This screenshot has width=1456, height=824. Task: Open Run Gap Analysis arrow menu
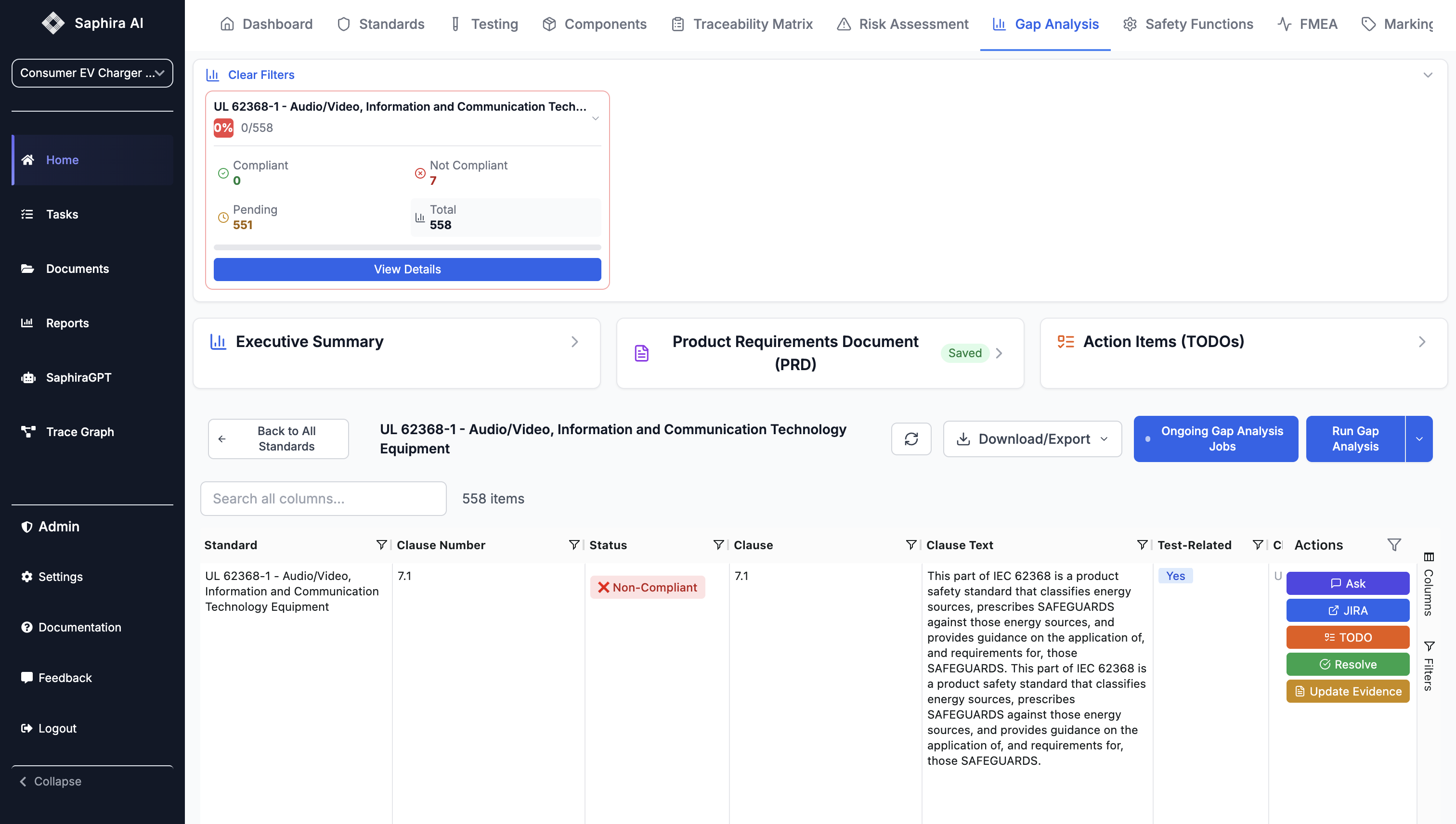tap(1418, 438)
